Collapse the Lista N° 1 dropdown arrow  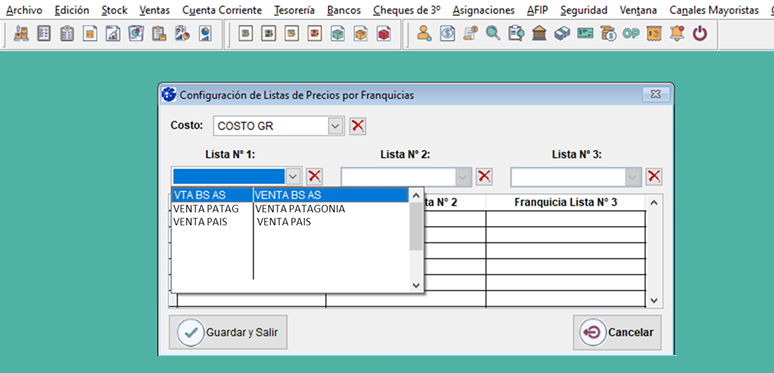point(293,177)
